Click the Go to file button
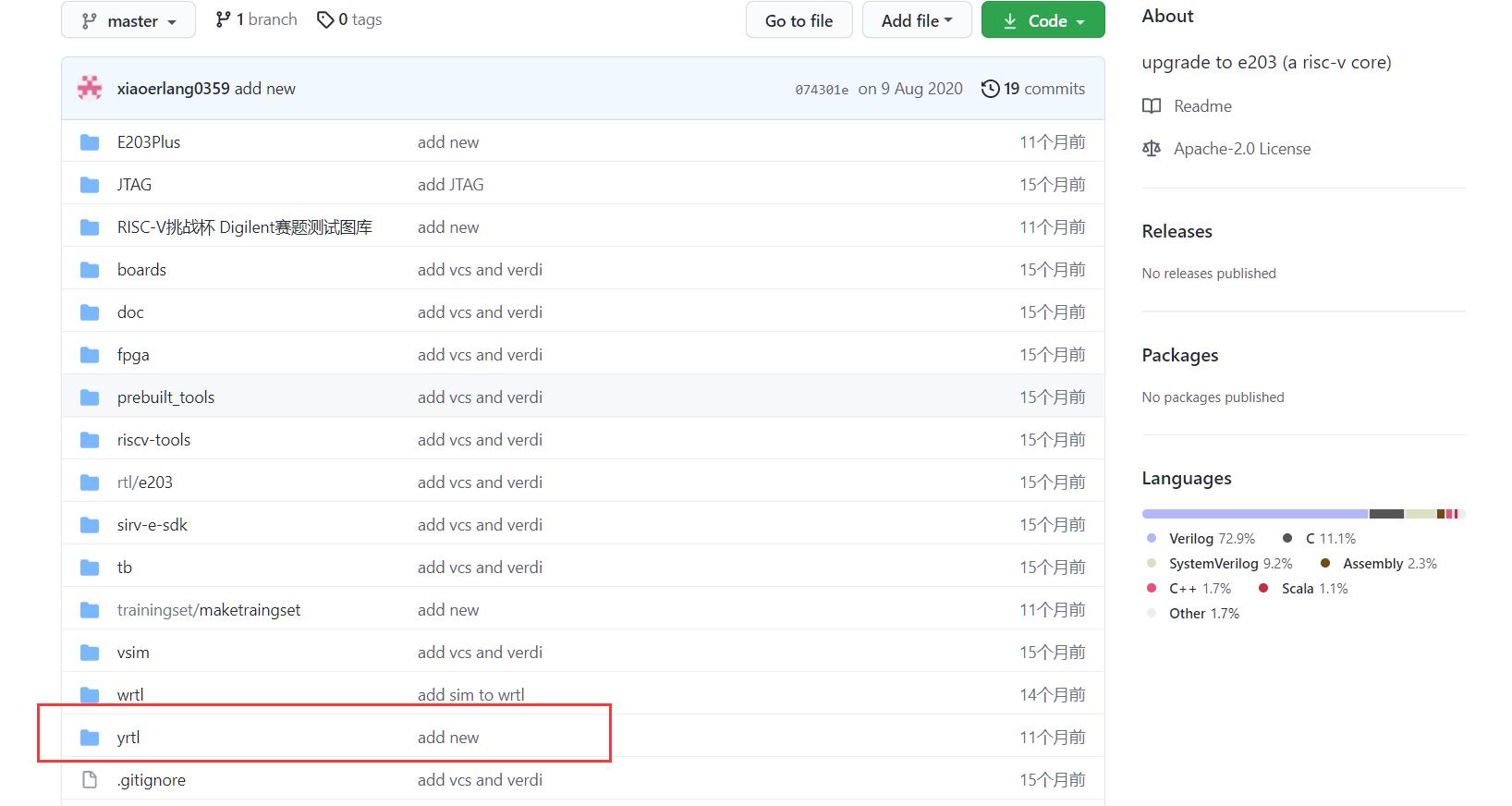The width and height of the screenshot is (1512, 806). pyautogui.click(x=799, y=20)
